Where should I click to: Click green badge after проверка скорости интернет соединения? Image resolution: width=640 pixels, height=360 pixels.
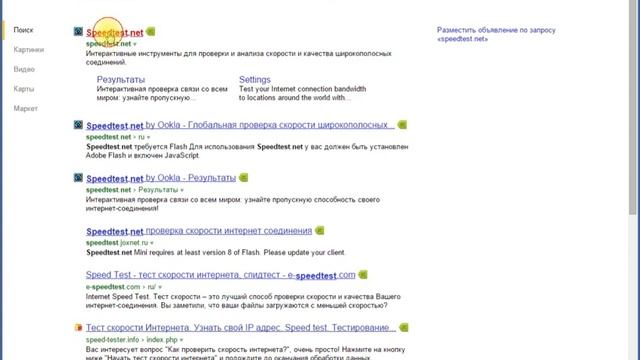point(320,231)
